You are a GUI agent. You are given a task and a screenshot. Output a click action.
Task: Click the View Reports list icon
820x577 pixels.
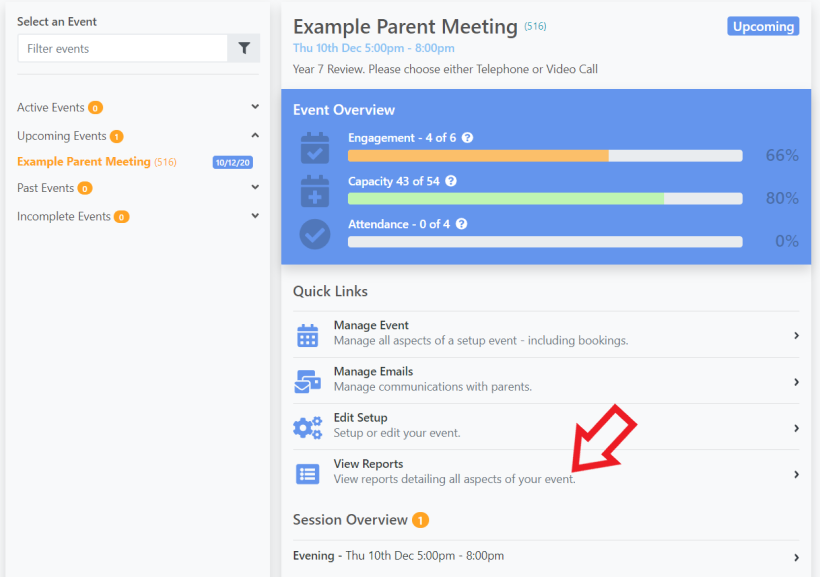coord(308,474)
